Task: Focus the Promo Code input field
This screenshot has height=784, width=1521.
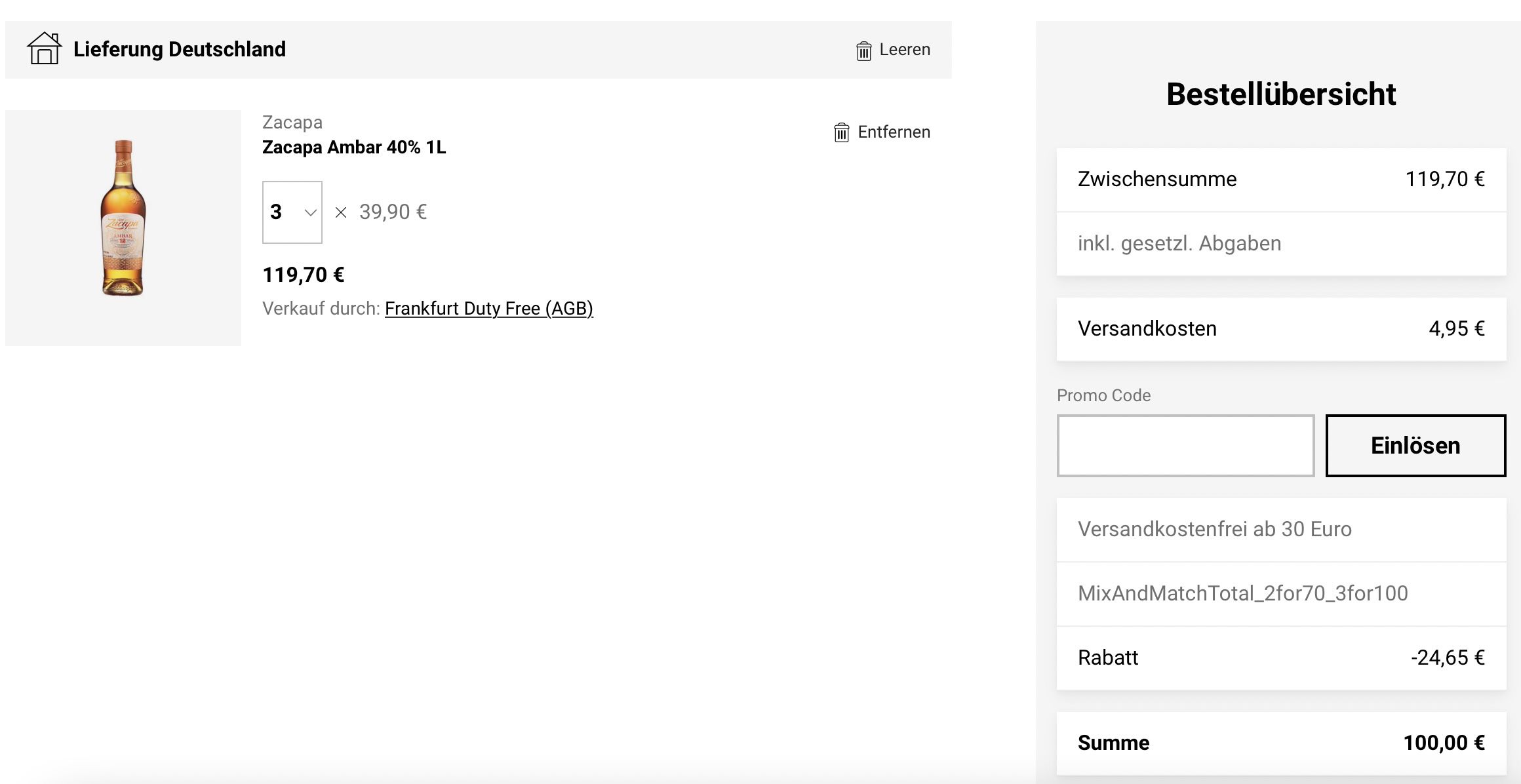Action: (1185, 446)
